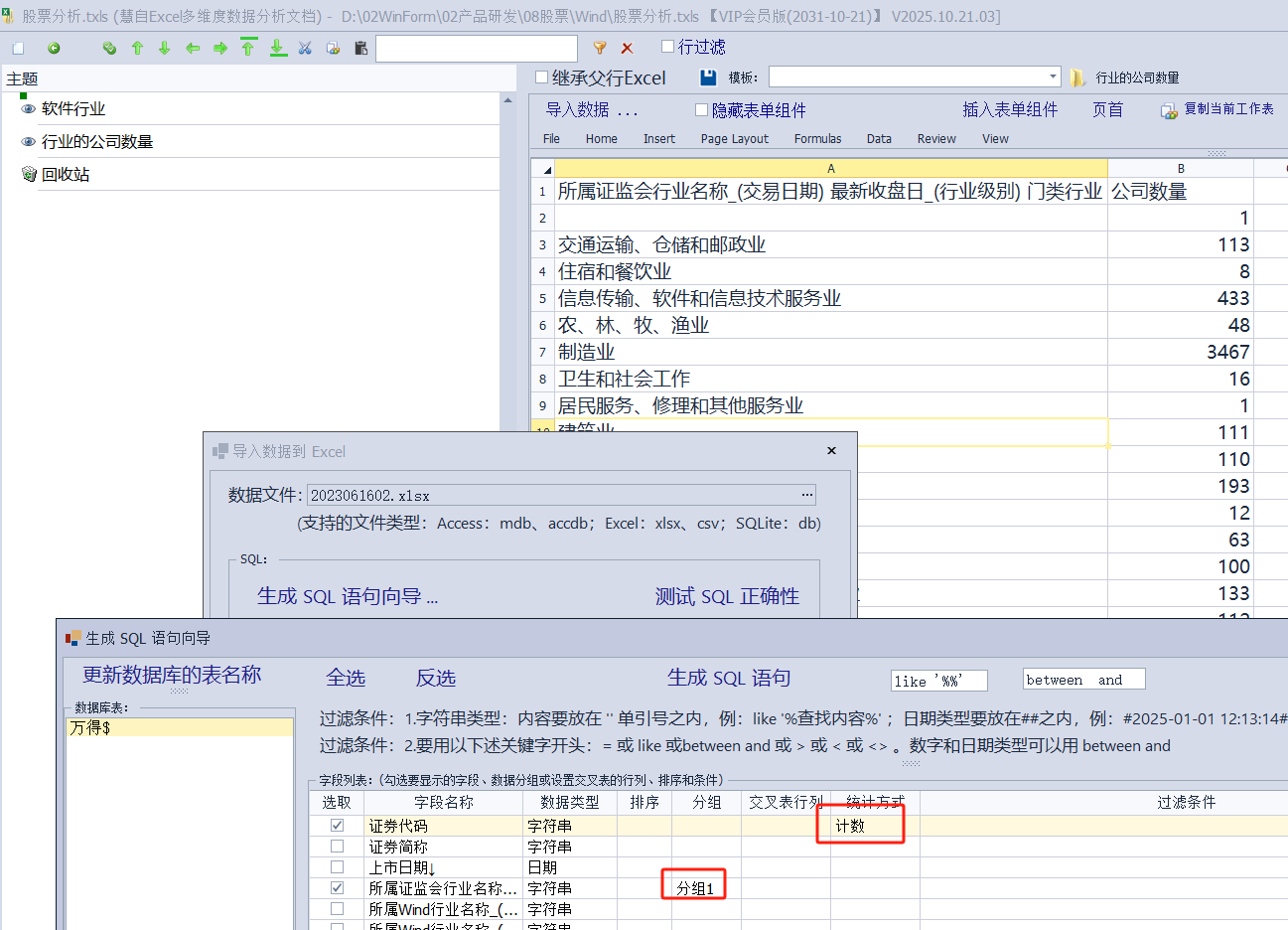Click the 导入数据 ... expander

point(591,110)
